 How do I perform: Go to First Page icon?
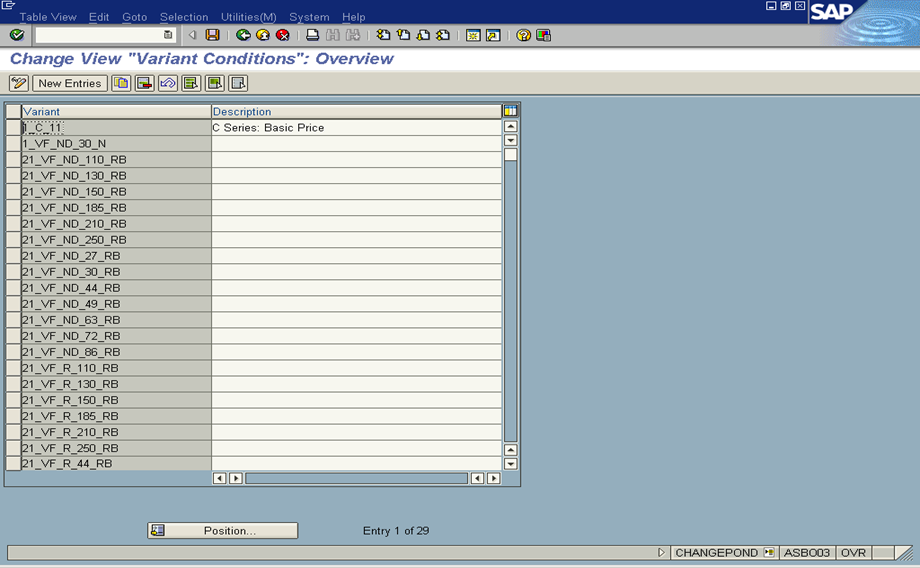click(383, 35)
